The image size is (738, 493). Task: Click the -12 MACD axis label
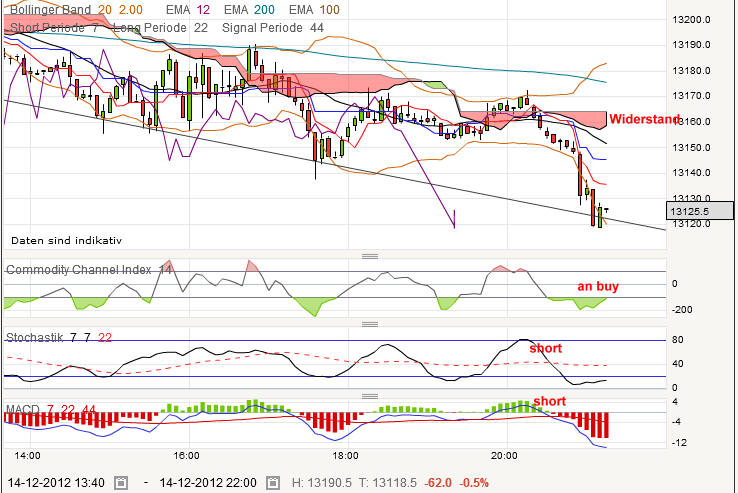(679, 443)
